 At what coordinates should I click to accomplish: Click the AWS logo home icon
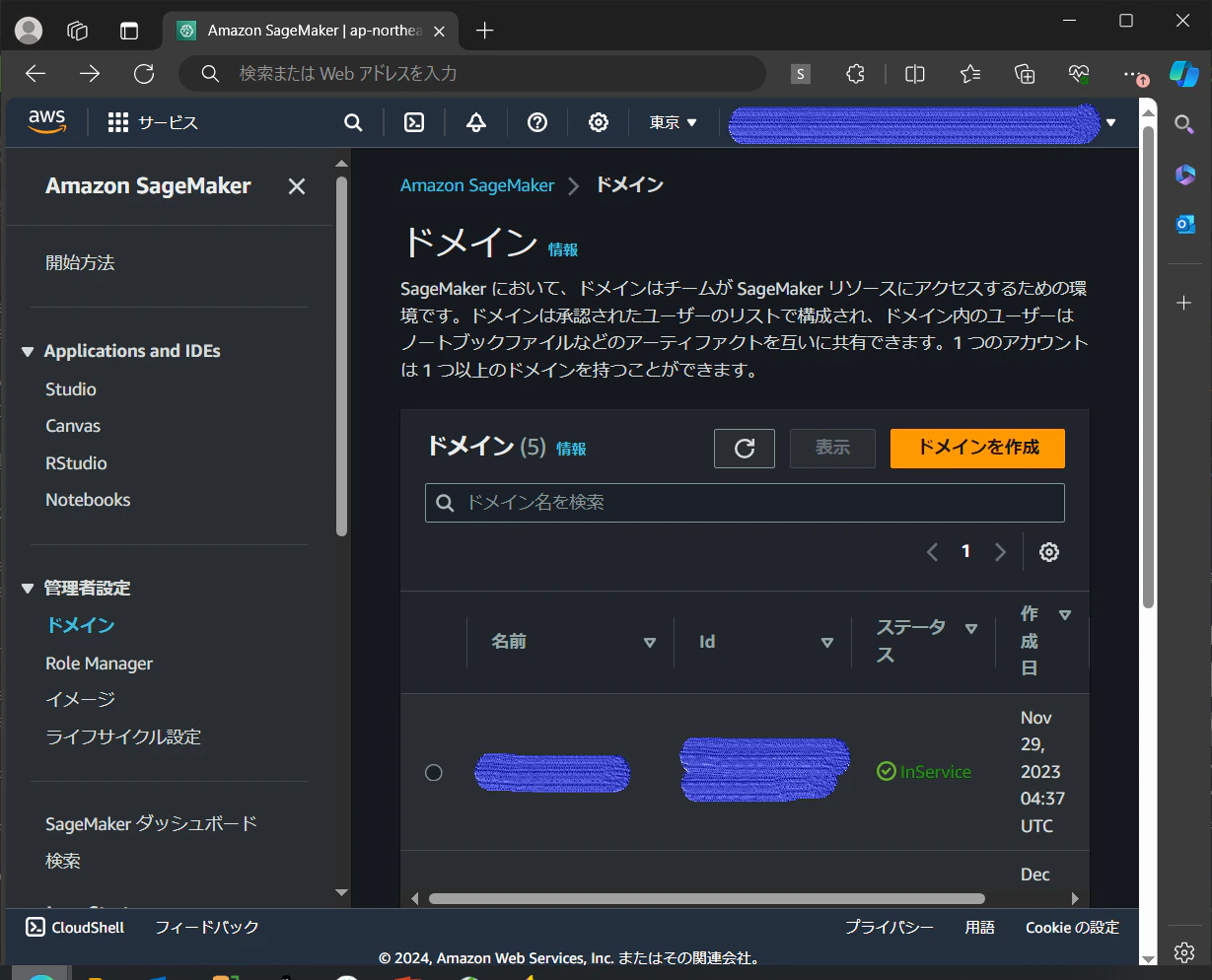pos(46,122)
